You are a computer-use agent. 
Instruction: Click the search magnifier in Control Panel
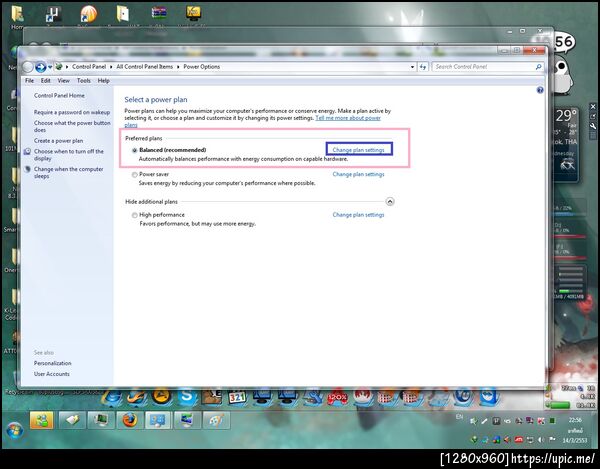pos(538,67)
